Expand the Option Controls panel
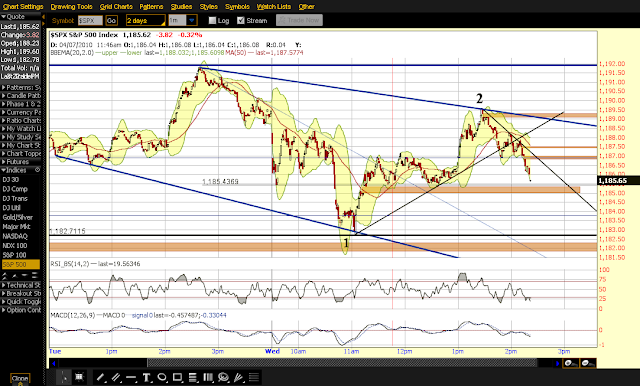The width and height of the screenshot is (640, 386). tap(20, 310)
